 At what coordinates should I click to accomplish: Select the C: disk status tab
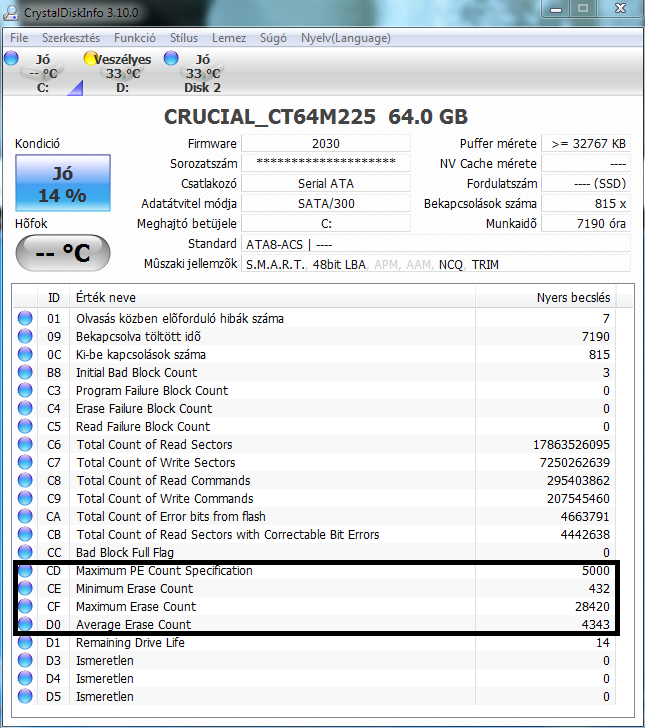[42, 73]
